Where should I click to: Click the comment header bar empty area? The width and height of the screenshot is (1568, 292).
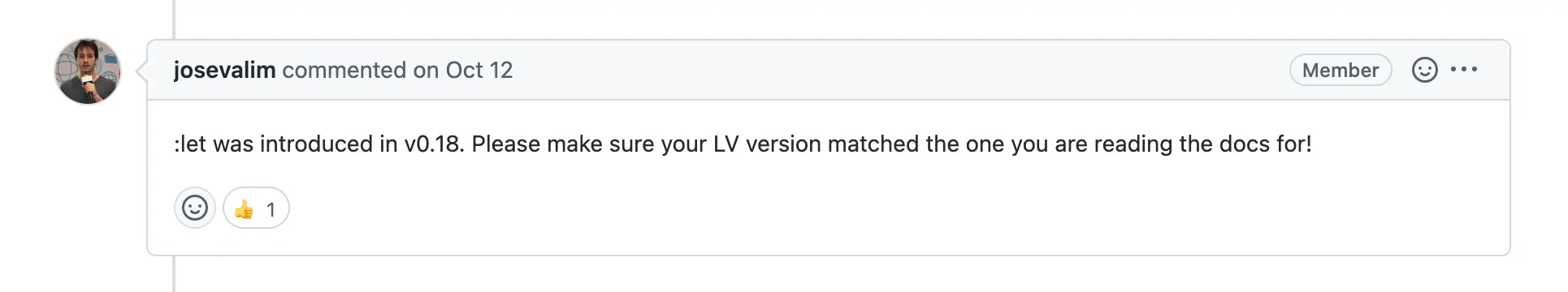coord(894,71)
